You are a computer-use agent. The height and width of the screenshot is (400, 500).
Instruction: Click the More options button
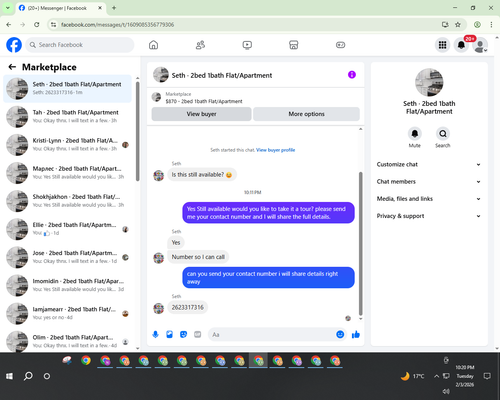pyautogui.click(x=306, y=114)
